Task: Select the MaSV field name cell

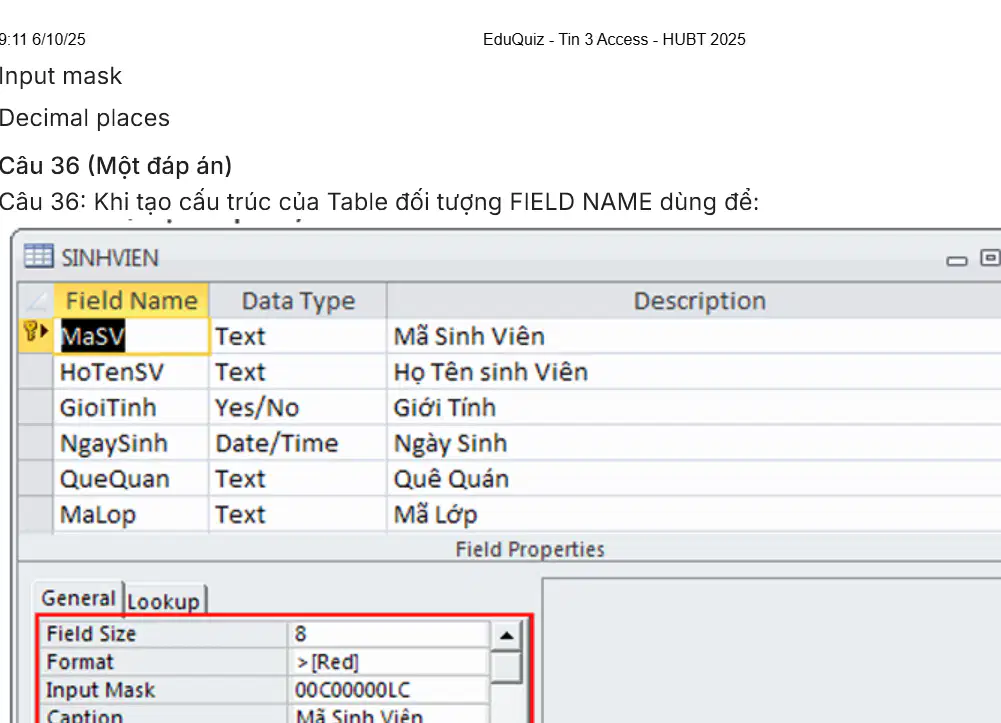Action: pyautogui.click(x=132, y=336)
